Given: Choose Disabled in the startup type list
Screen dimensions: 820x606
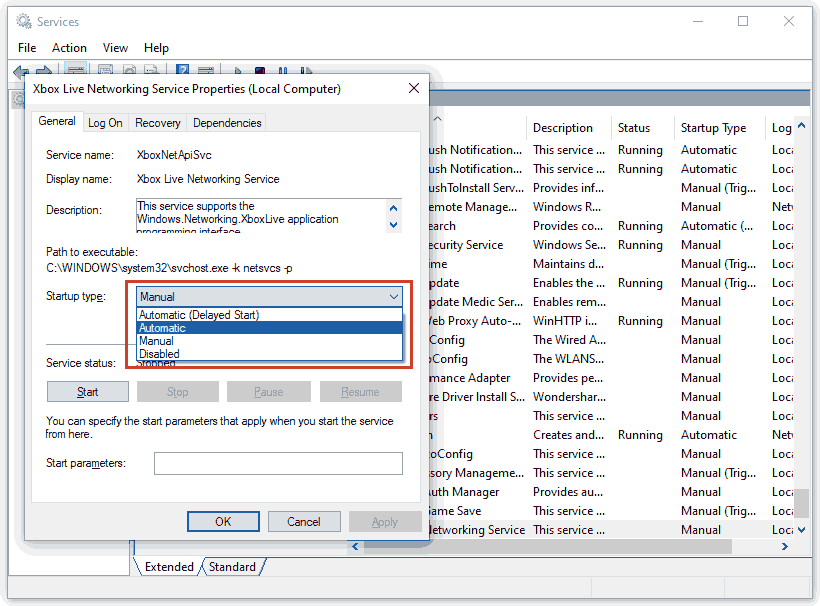Looking at the screenshot, I should click(269, 354).
